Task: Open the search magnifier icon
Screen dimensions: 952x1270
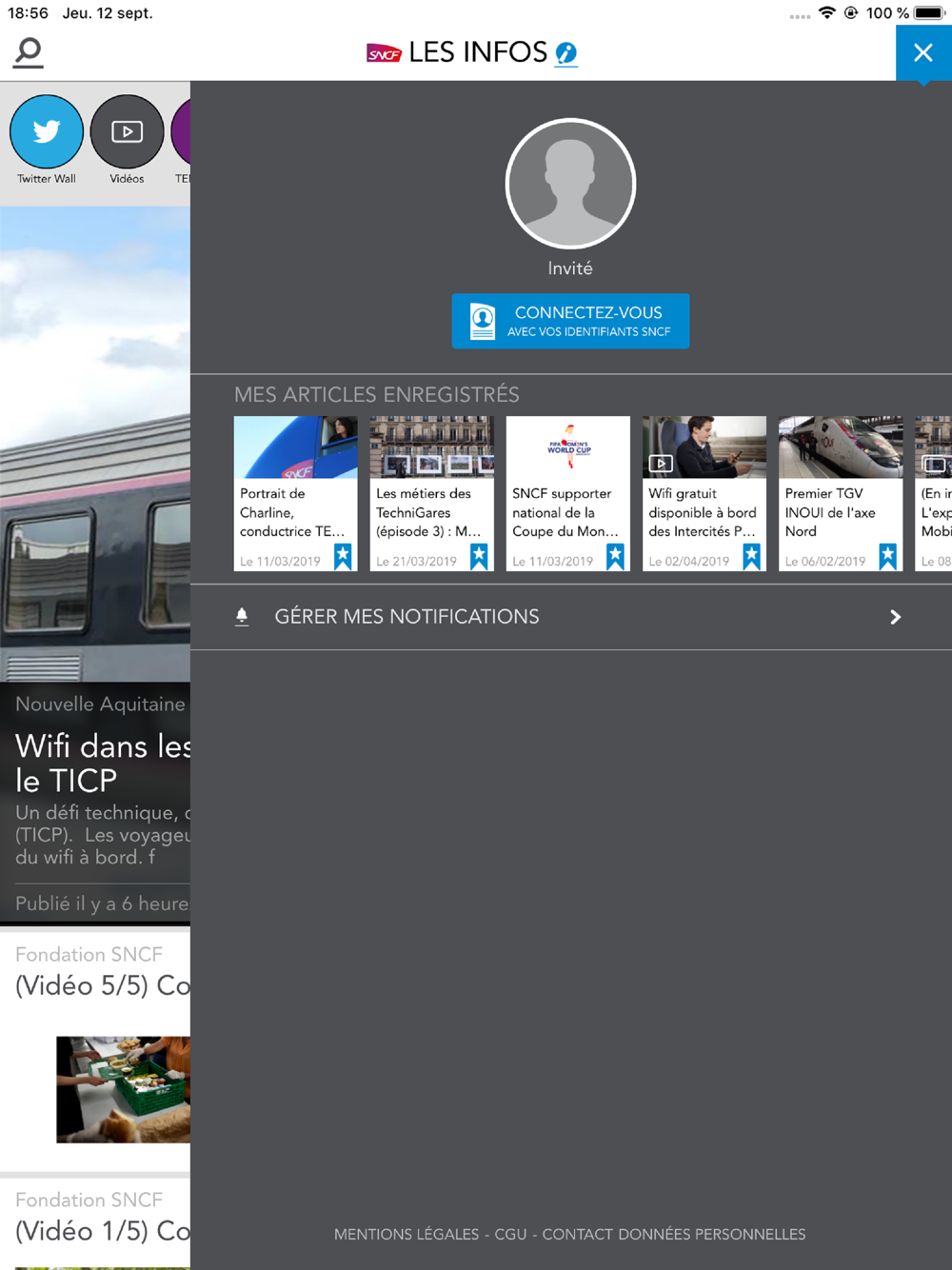Action: point(29,52)
